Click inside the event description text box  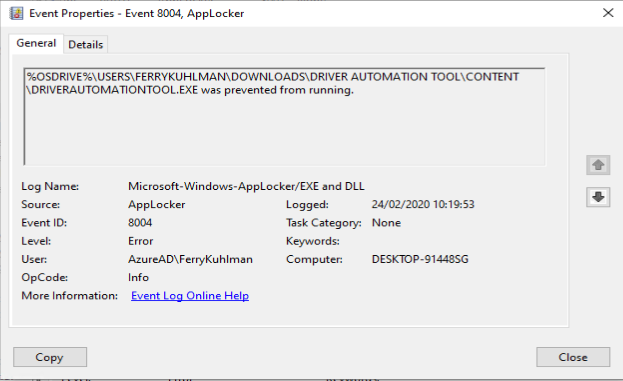pyautogui.click(x=284, y=116)
